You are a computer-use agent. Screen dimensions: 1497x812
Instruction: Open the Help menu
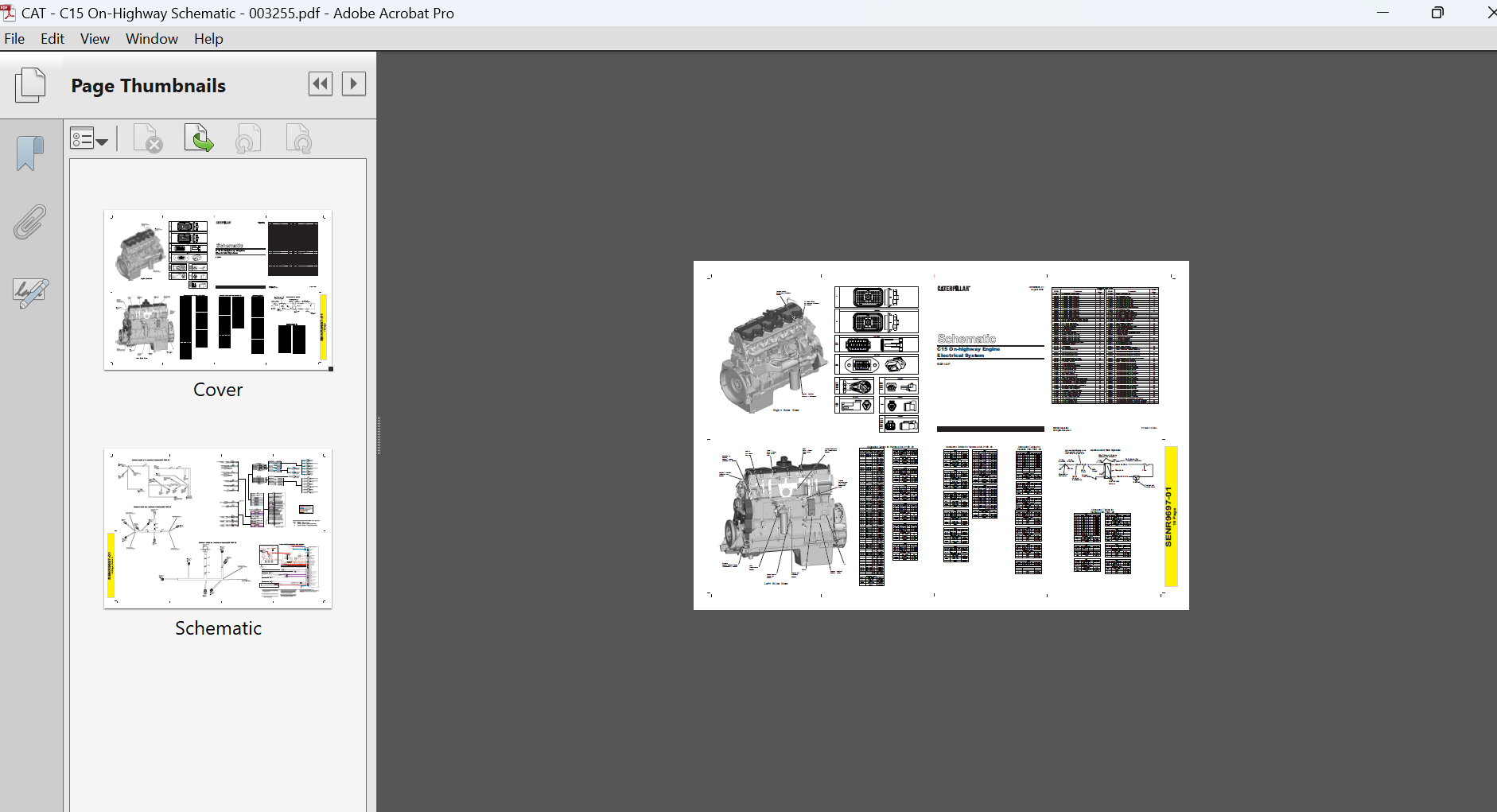[208, 39]
